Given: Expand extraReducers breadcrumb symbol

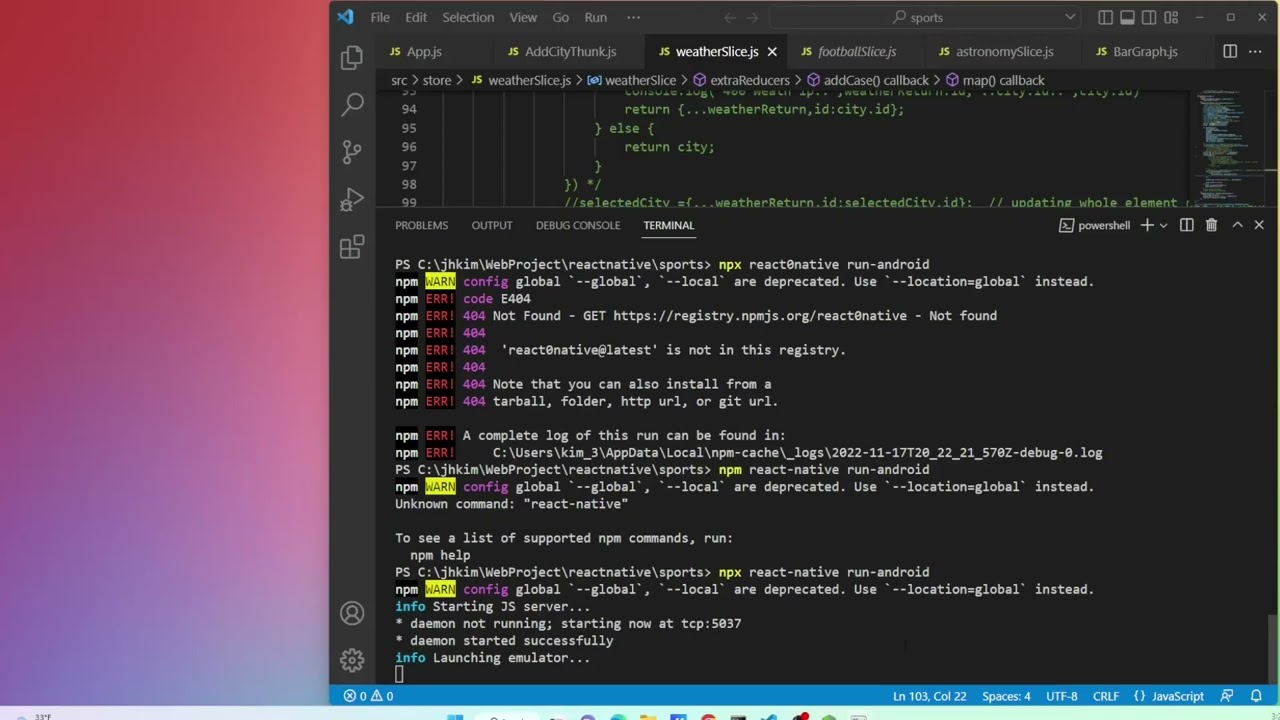Looking at the screenshot, I should click(742, 80).
